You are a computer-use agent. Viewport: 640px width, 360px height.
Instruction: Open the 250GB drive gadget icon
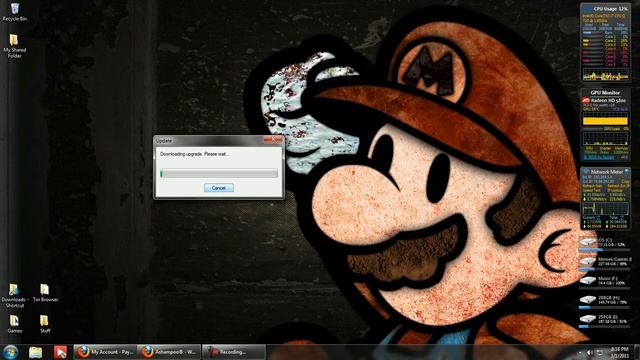(588, 318)
